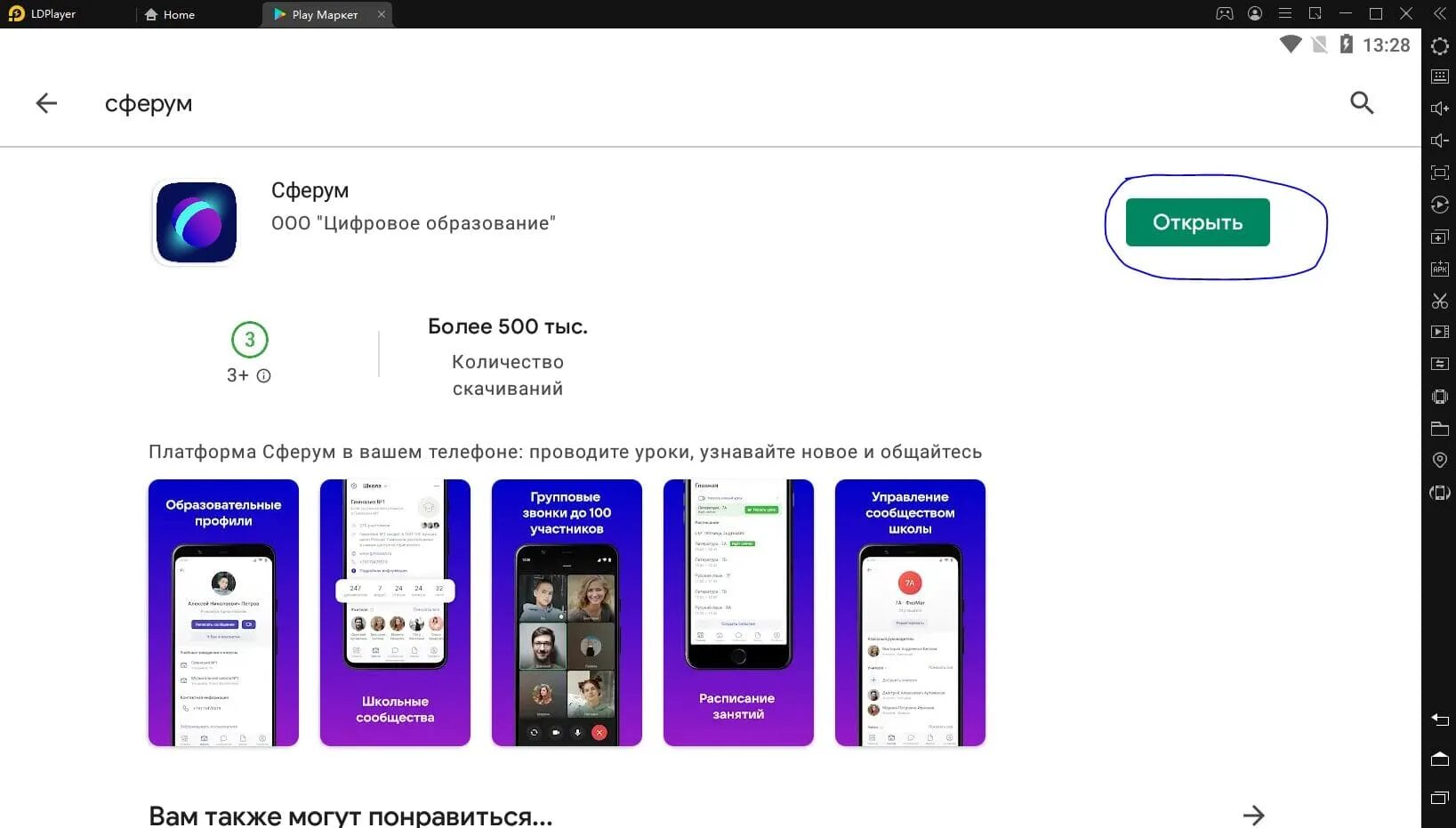This screenshot has height=828, width=1456.
Task: Open the synchronizer tool in sidebar
Action: click(x=1439, y=364)
